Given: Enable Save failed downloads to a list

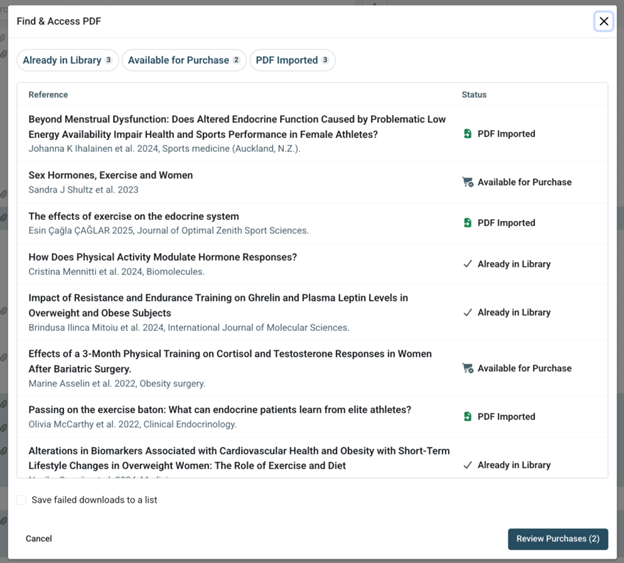Looking at the screenshot, I should click(21, 500).
